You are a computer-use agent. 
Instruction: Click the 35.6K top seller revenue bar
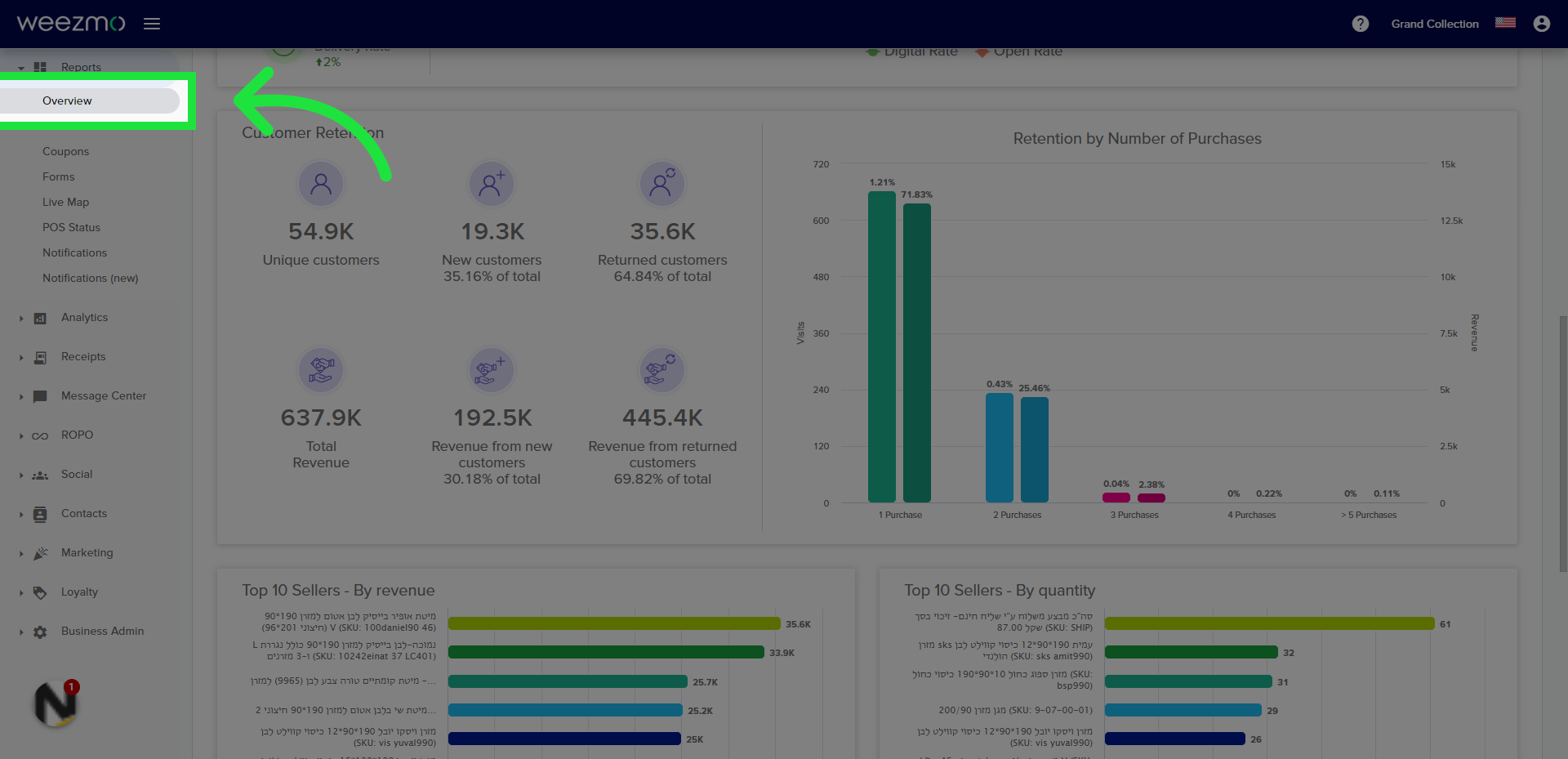tap(614, 623)
